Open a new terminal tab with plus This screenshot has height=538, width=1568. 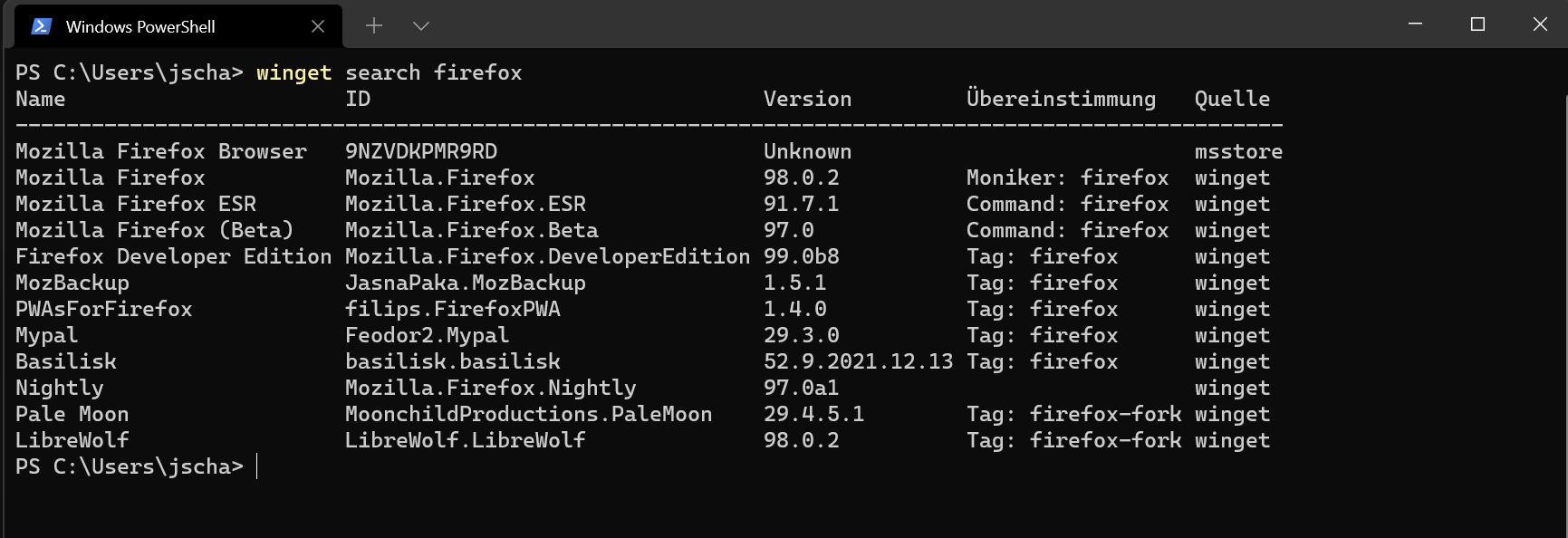374,26
